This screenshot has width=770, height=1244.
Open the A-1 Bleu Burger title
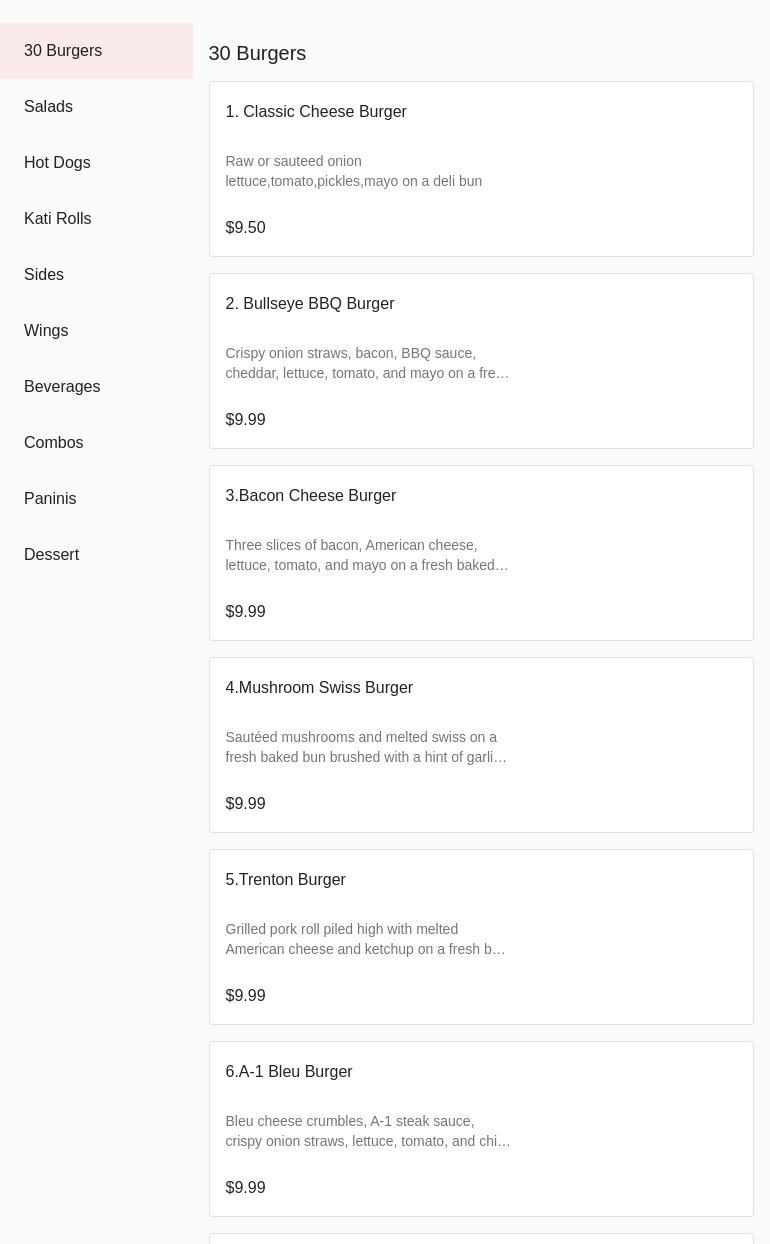click(x=289, y=1072)
